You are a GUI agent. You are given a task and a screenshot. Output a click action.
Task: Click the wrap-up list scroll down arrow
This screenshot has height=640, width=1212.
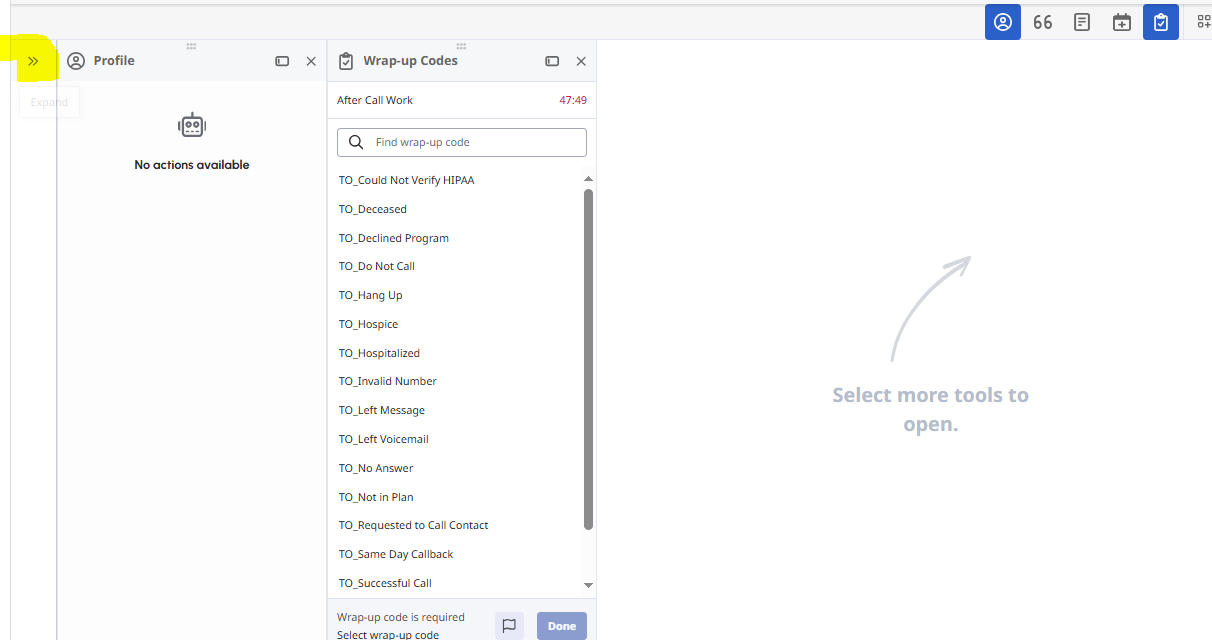pyautogui.click(x=588, y=585)
